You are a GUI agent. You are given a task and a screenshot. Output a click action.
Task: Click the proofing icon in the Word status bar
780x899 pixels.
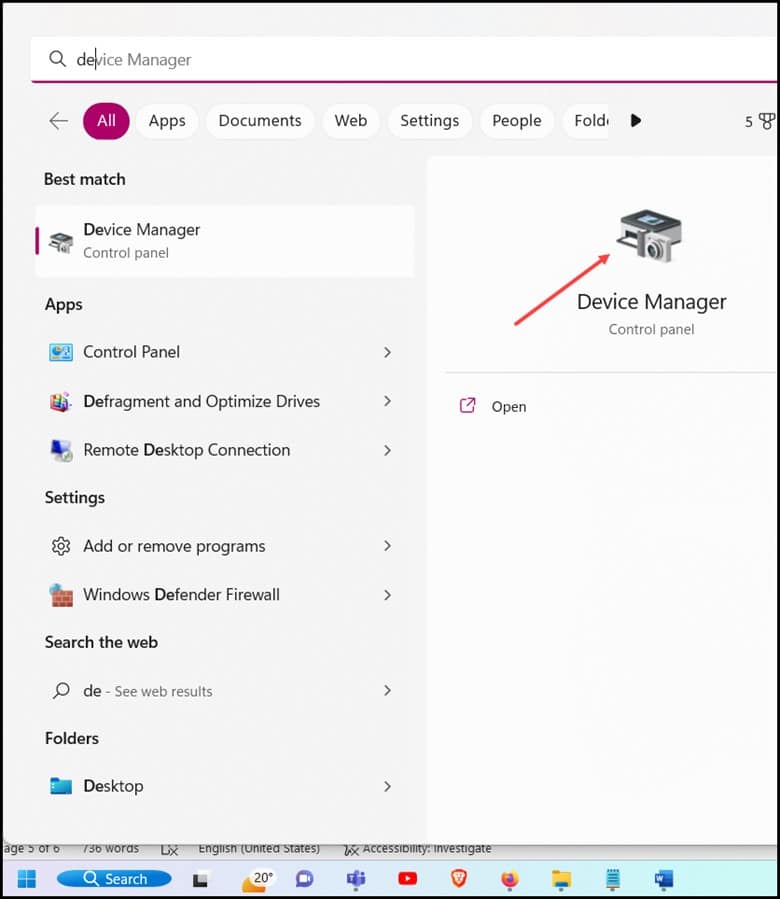[169, 850]
